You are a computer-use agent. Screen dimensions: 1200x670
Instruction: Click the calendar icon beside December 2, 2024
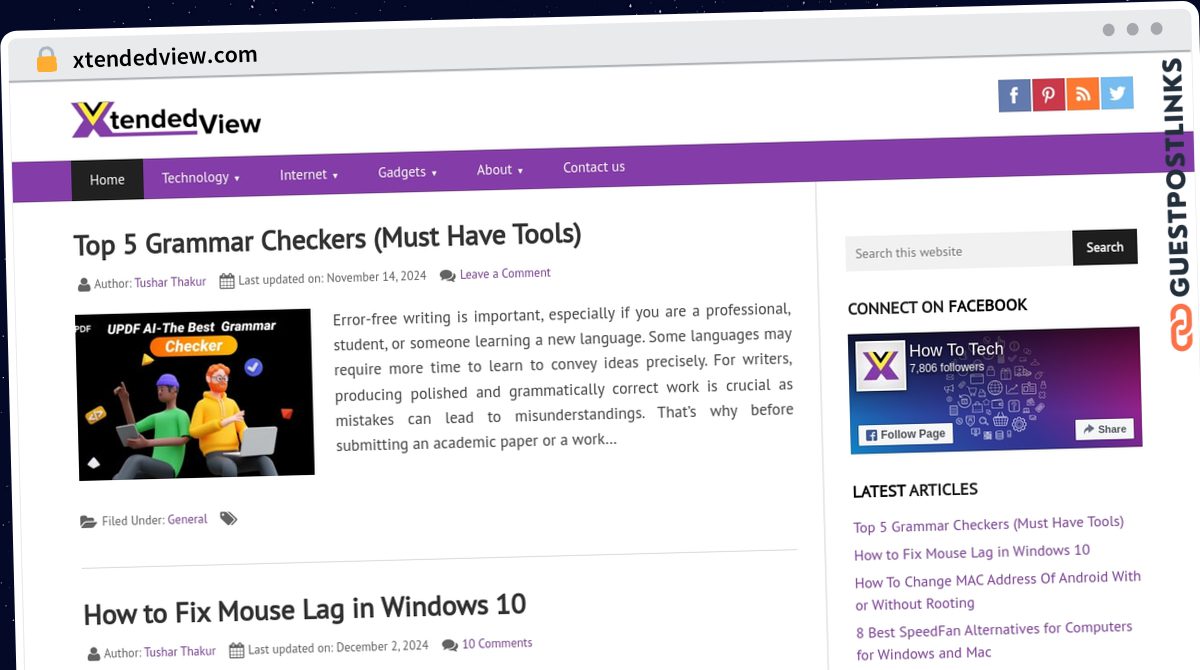pyautogui.click(x=237, y=650)
